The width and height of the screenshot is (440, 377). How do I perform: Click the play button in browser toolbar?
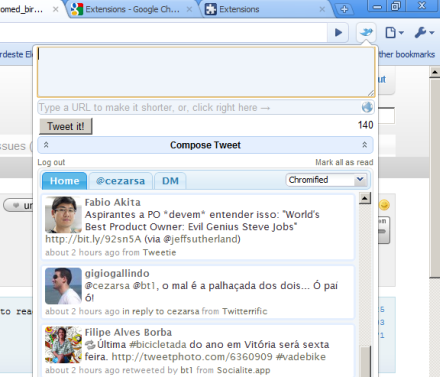tap(338, 32)
